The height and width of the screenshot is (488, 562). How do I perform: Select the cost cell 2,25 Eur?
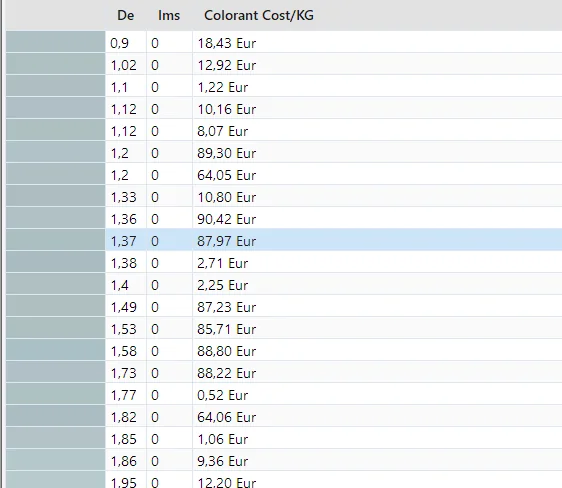(x=223, y=285)
